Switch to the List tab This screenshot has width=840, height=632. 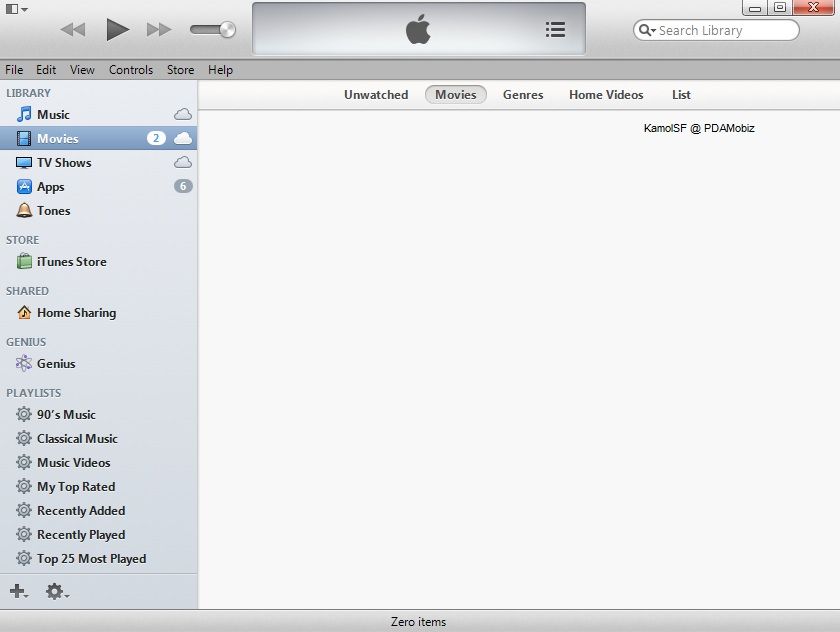pos(681,95)
